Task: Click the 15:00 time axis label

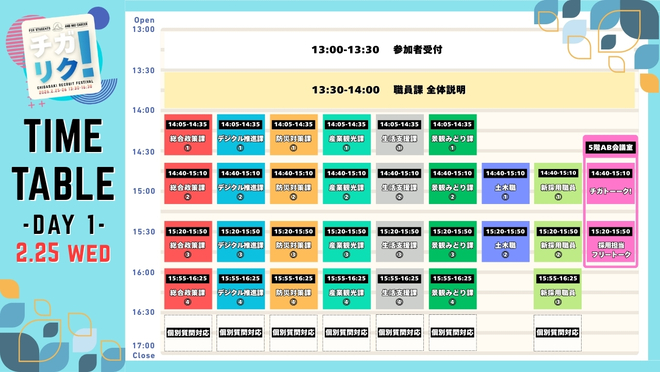Action: 144,191
